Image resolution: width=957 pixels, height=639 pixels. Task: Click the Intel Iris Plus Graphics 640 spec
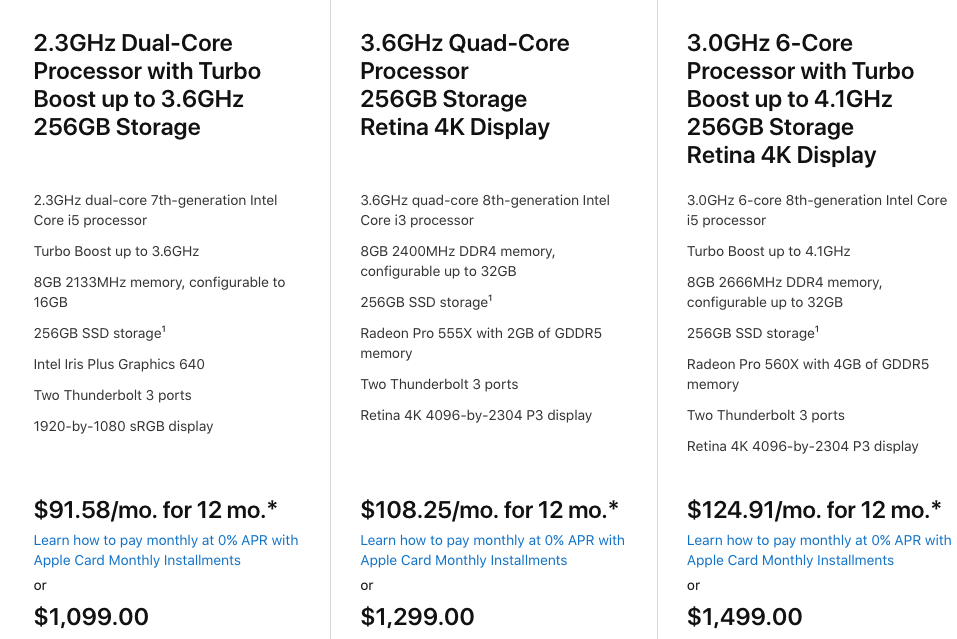click(x=119, y=364)
